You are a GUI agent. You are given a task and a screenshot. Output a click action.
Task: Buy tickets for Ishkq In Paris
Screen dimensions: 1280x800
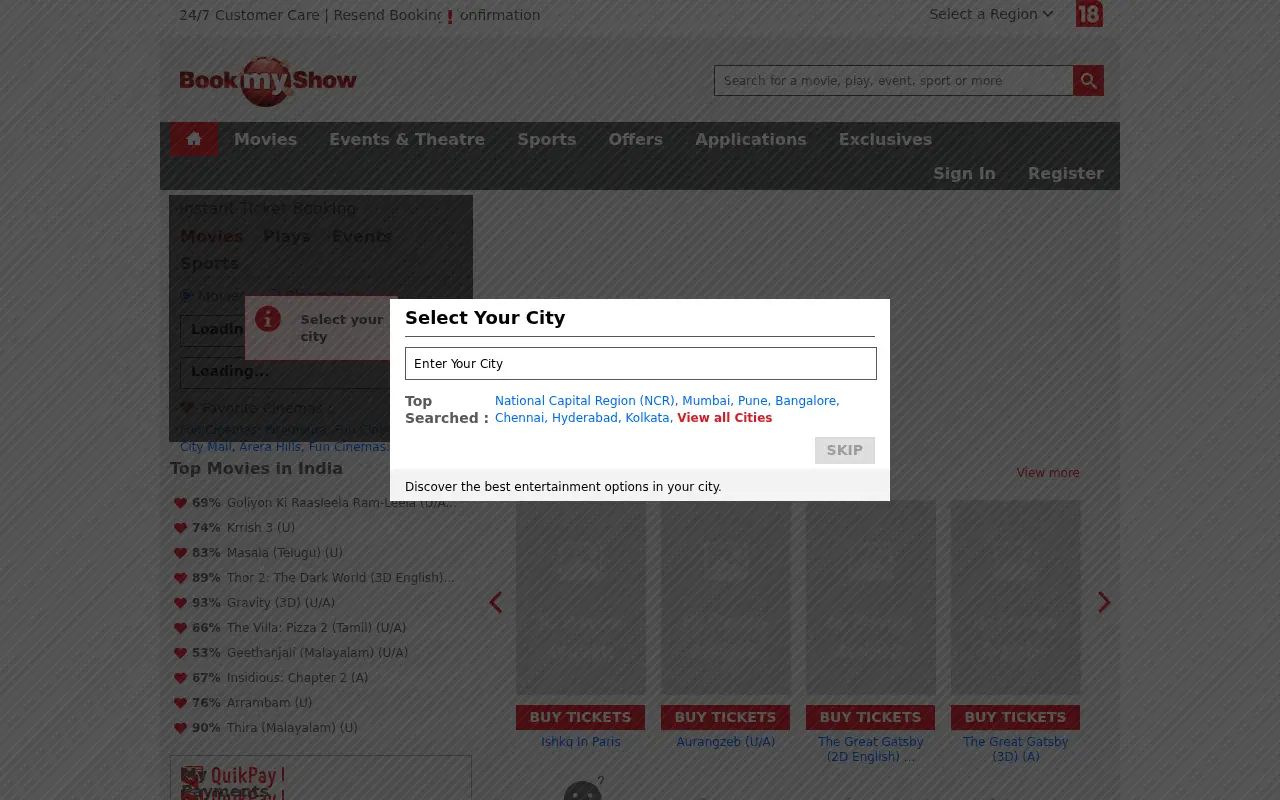click(x=580, y=717)
